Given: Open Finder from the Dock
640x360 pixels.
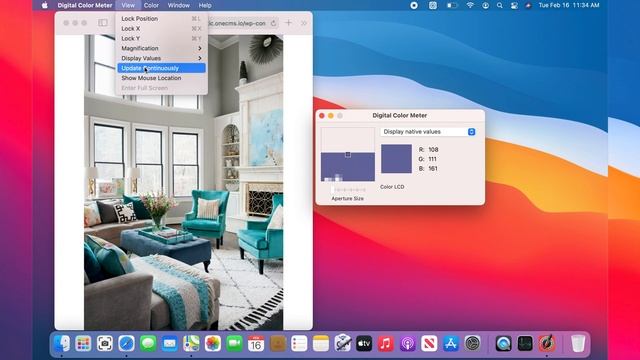Looking at the screenshot, I should click(x=62, y=343).
